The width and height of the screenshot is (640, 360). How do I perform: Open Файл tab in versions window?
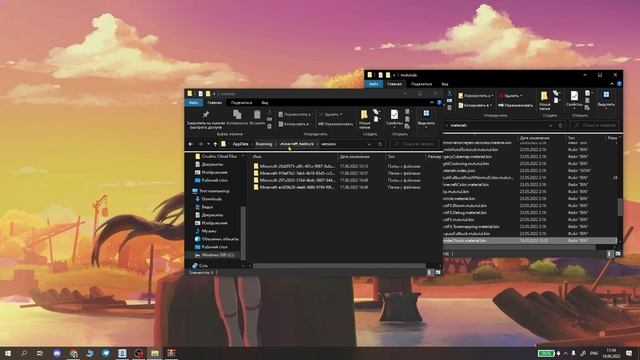pos(193,102)
